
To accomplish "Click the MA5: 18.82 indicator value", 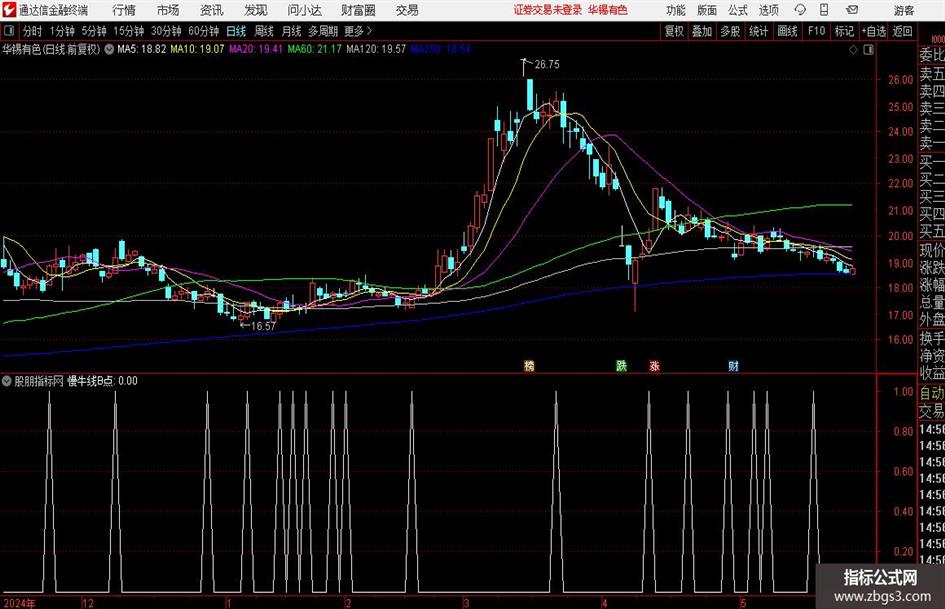I will click(141, 49).
